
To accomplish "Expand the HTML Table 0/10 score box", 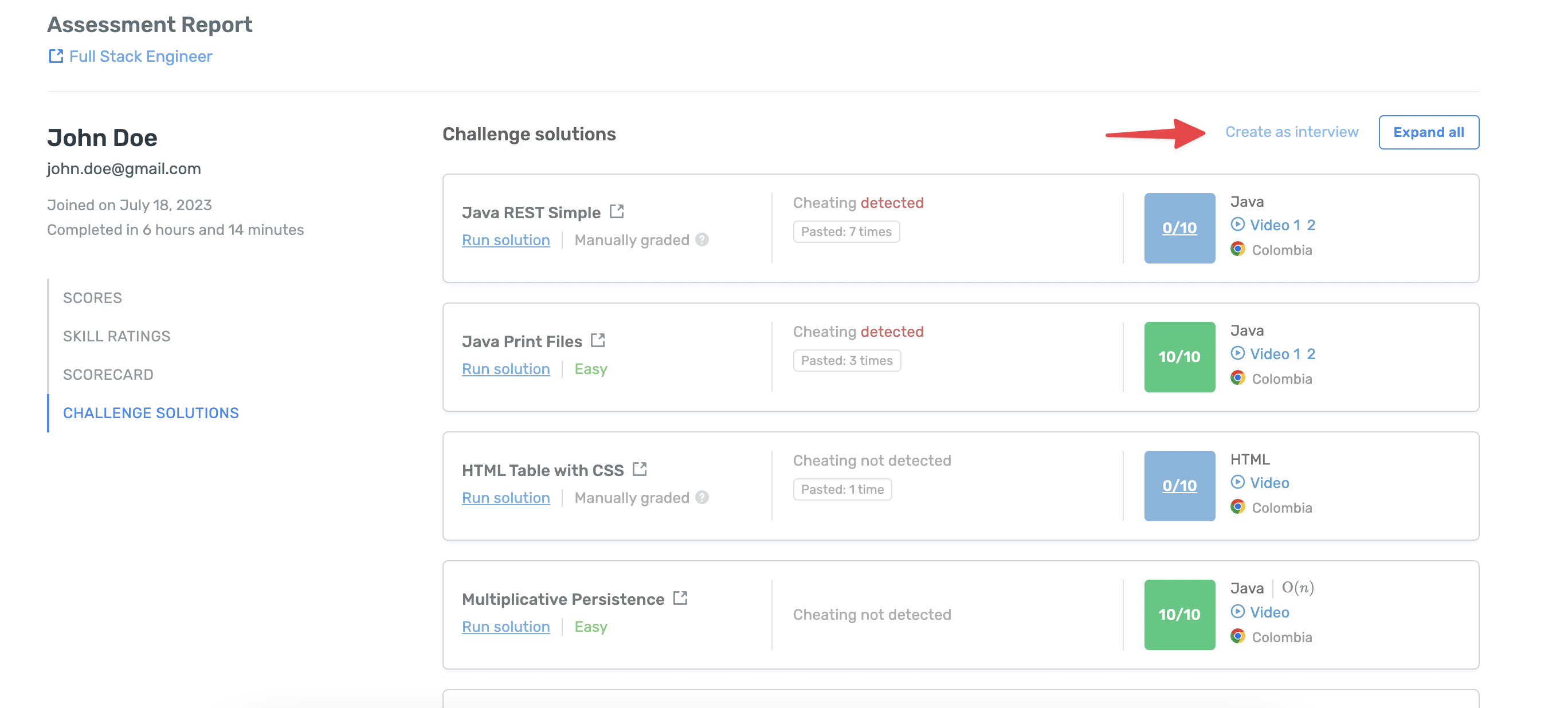I will [1179, 486].
